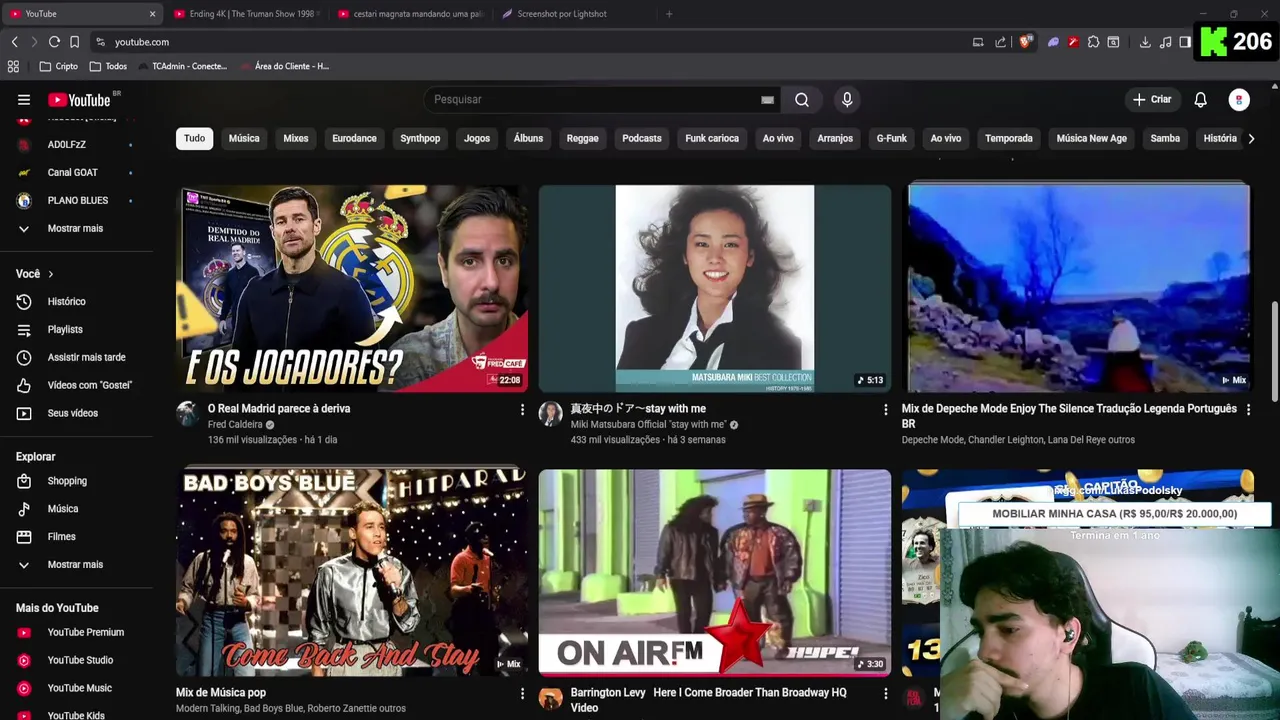Open YouTube Premium
This screenshot has height=720, width=1280.
tap(76, 632)
